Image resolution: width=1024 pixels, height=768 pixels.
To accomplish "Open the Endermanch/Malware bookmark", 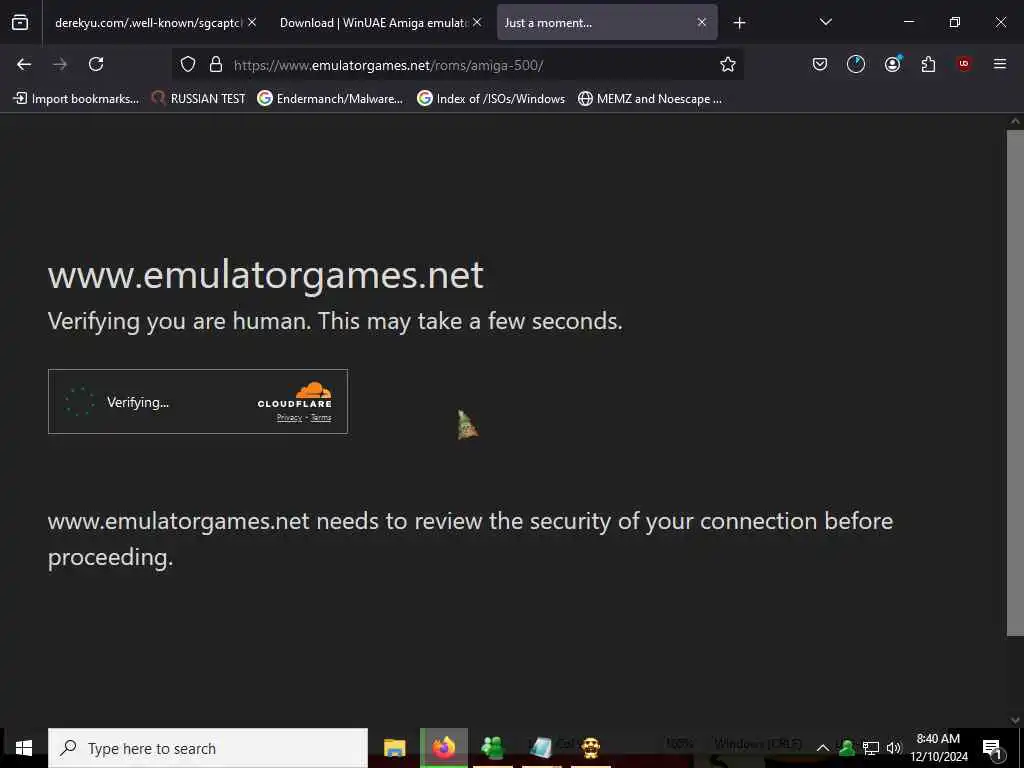I will coord(330,99).
